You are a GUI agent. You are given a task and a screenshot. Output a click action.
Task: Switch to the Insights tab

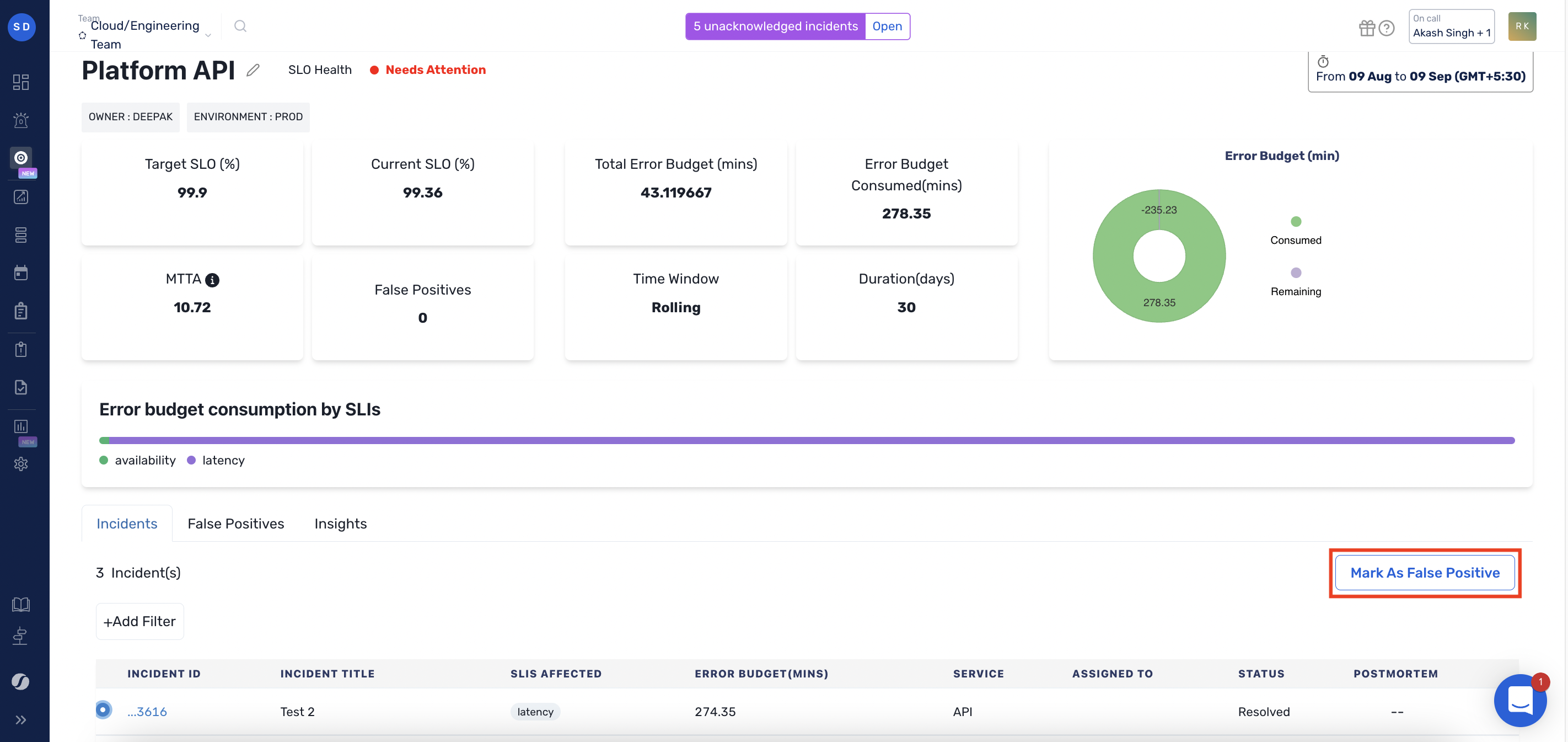(340, 524)
